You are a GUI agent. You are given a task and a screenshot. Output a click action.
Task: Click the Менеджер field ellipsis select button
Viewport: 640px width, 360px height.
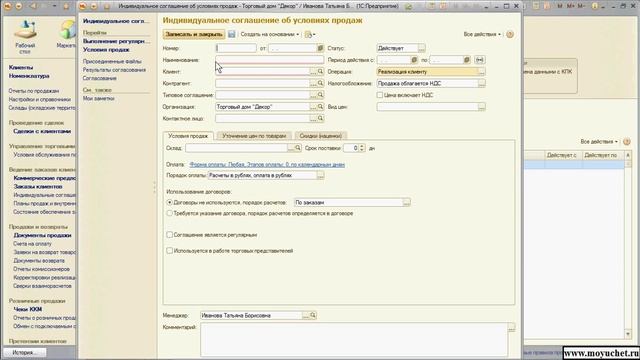(x=305, y=316)
